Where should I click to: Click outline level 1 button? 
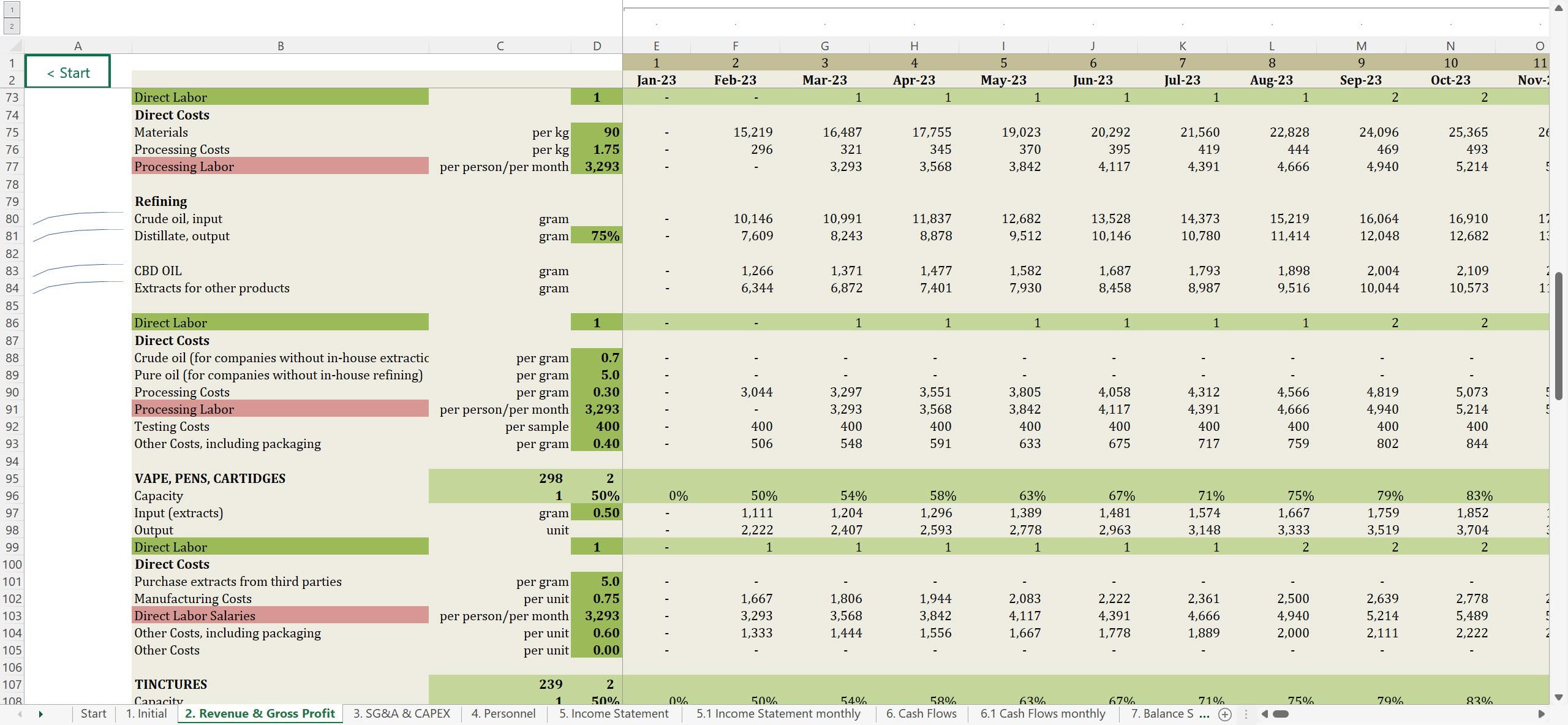point(12,10)
